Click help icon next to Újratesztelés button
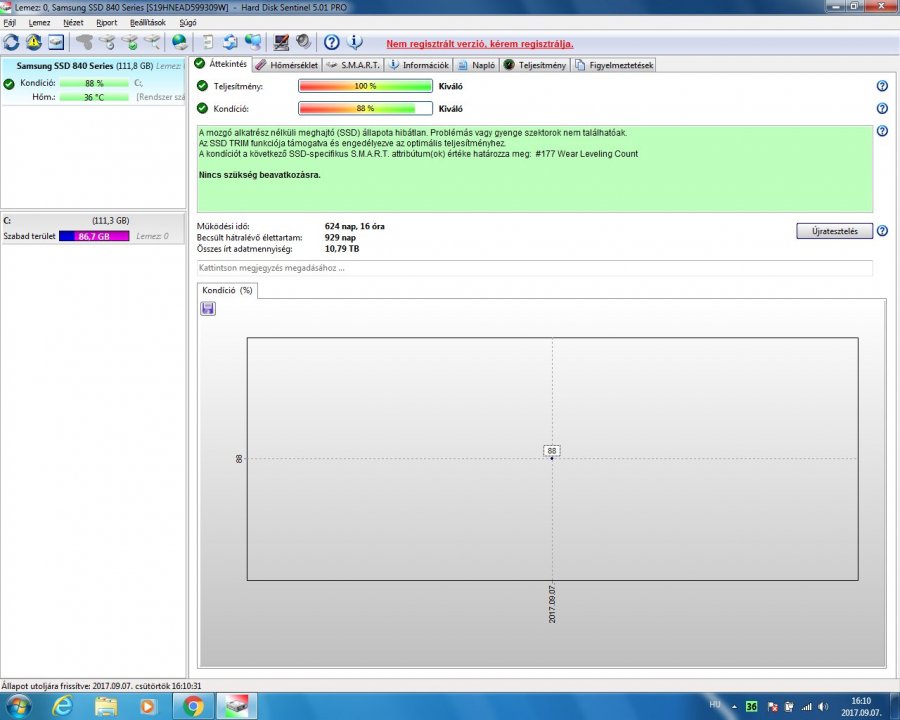The height and width of the screenshot is (720, 900). pos(882,231)
